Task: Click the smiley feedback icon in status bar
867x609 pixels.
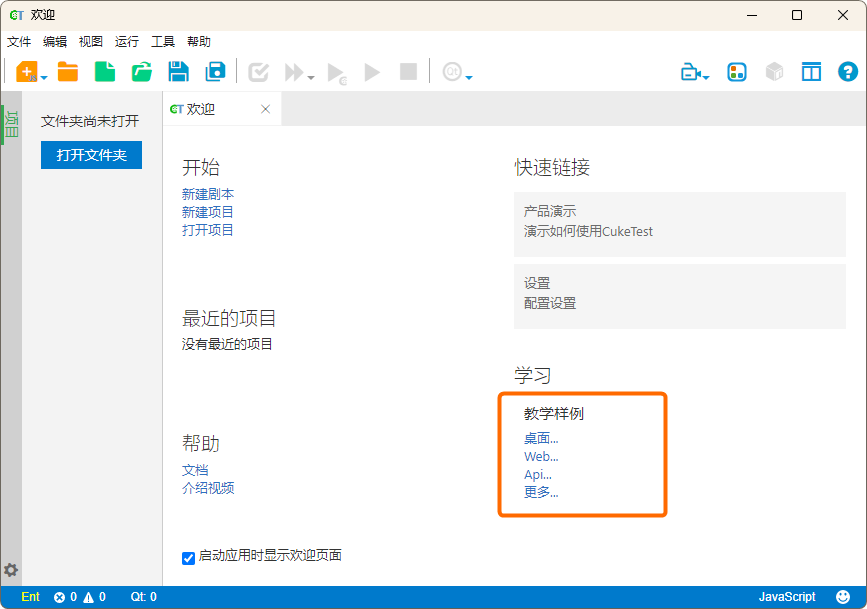Action: pyautogui.click(x=843, y=597)
